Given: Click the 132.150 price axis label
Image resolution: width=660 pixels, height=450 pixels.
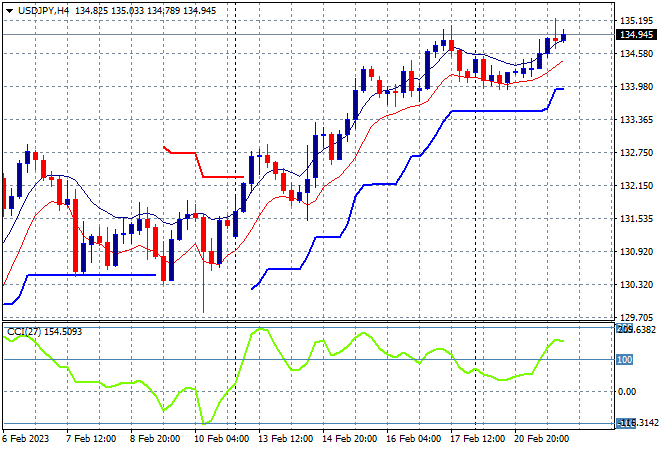Looking at the screenshot, I should point(636,186).
